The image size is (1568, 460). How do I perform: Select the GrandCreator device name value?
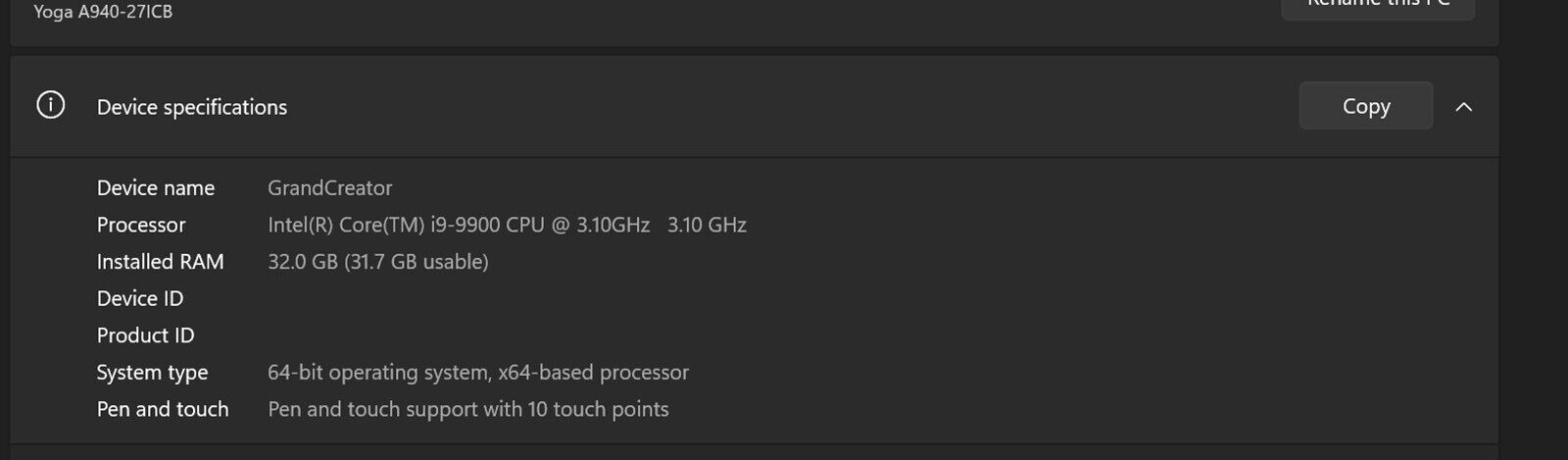330,187
